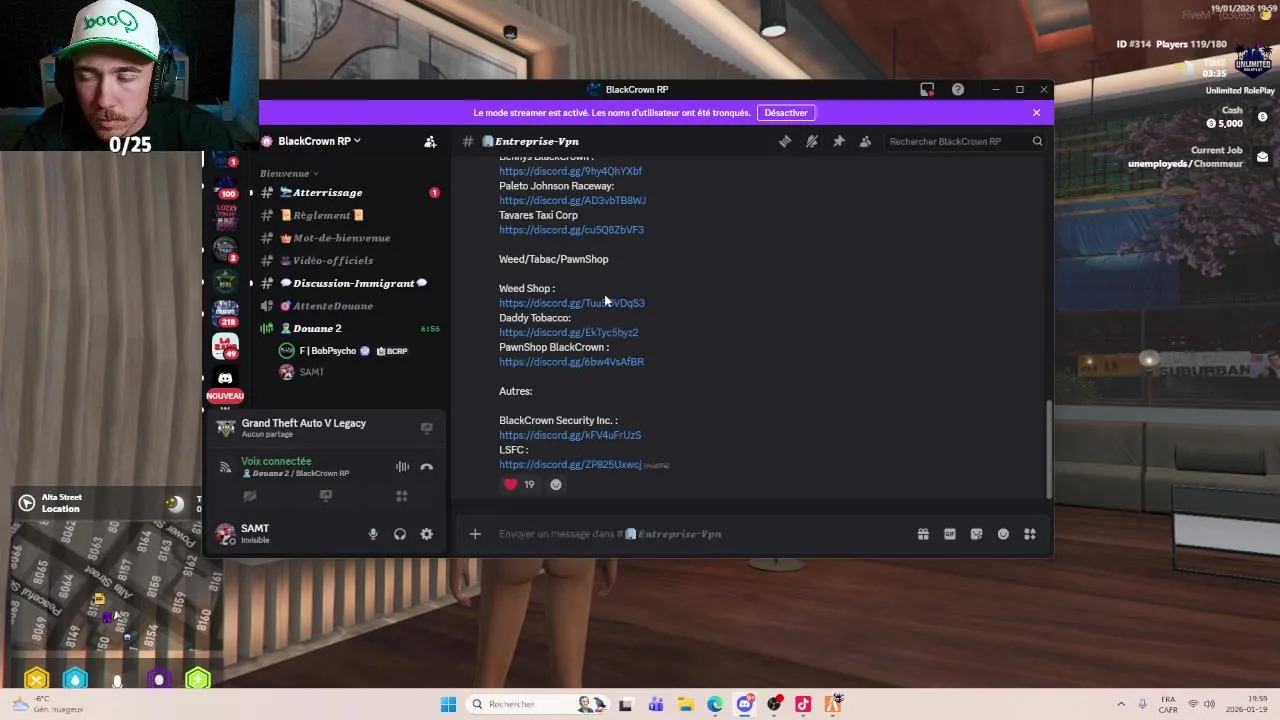
Task: Open the Weed Shop discord link
Action: coord(572,303)
